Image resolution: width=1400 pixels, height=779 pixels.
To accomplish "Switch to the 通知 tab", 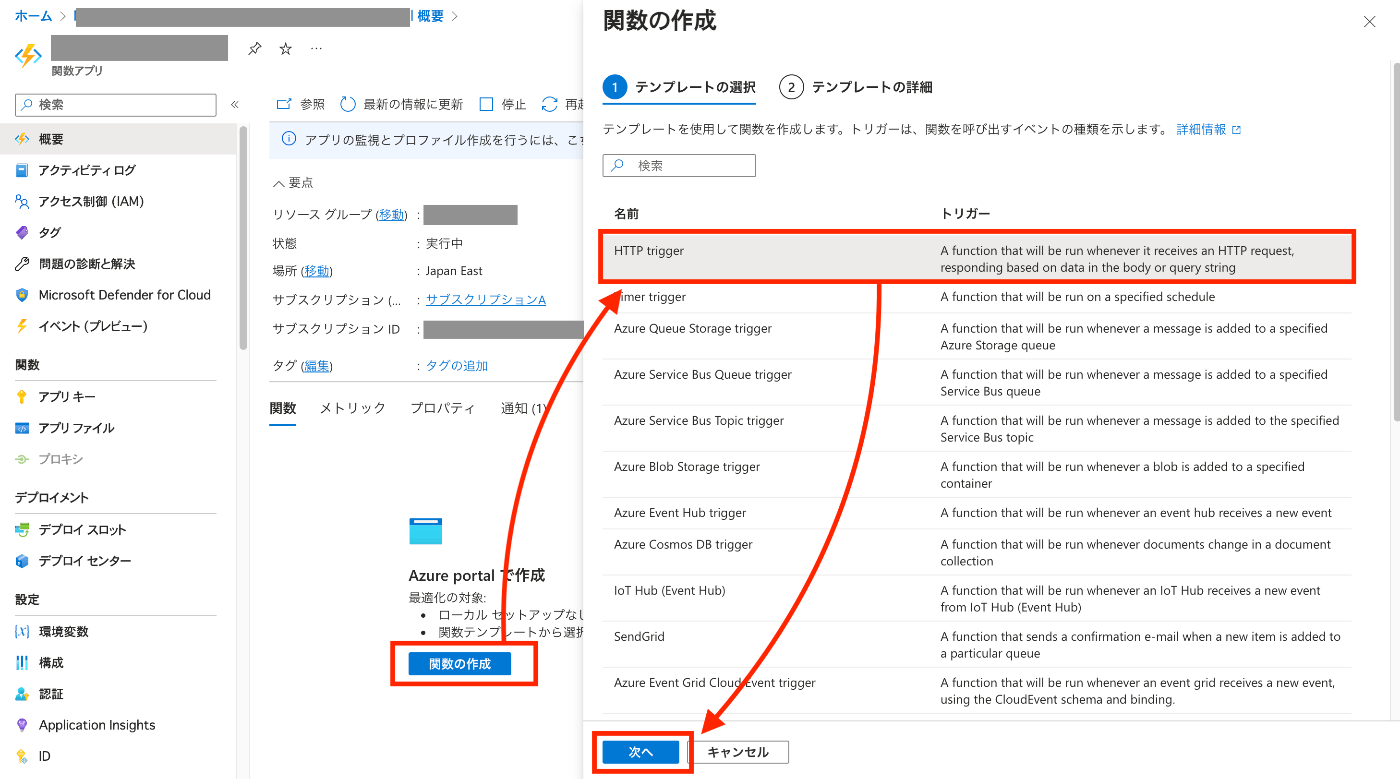I will pyautogui.click(x=525, y=408).
